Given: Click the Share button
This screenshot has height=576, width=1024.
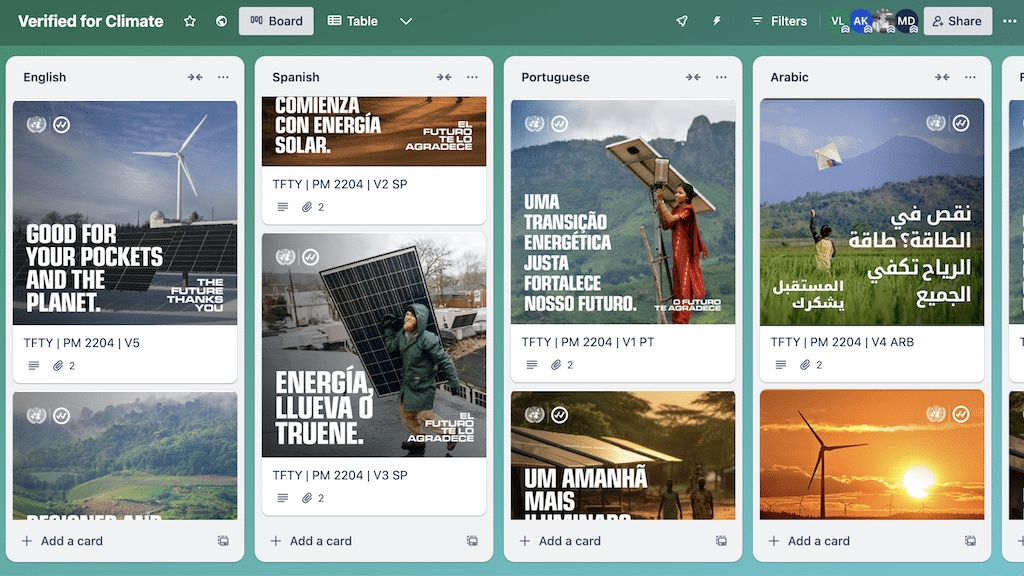Looking at the screenshot, I should pos(957,21).
